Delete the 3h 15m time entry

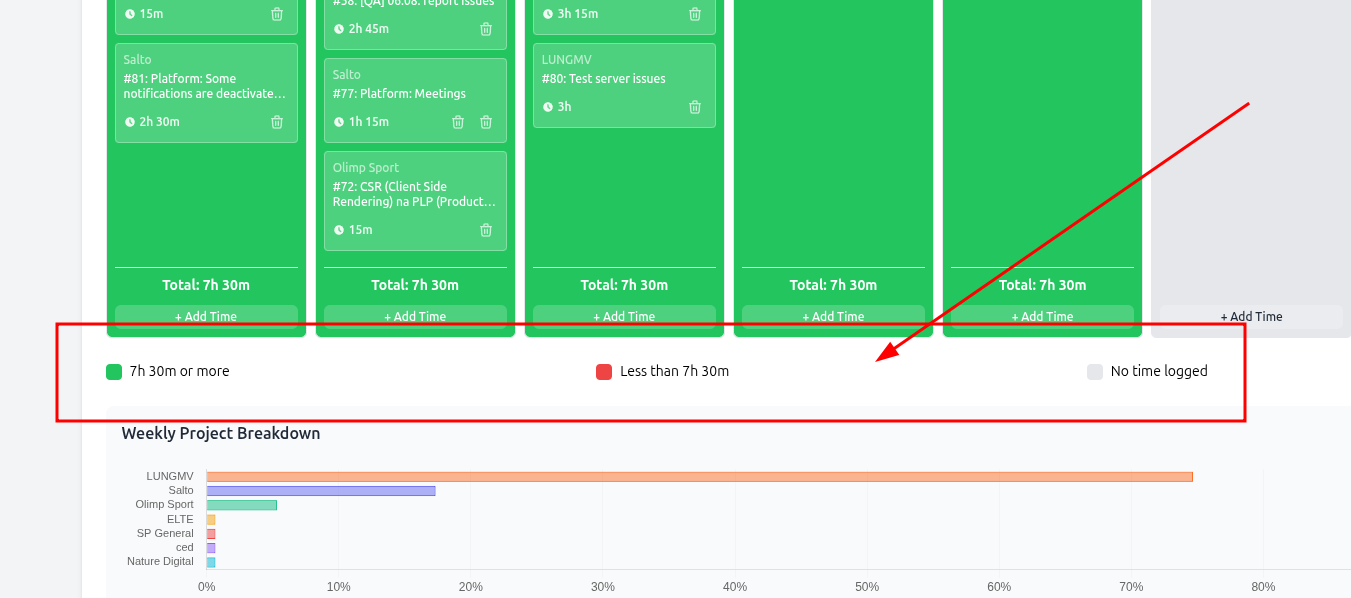695,14
